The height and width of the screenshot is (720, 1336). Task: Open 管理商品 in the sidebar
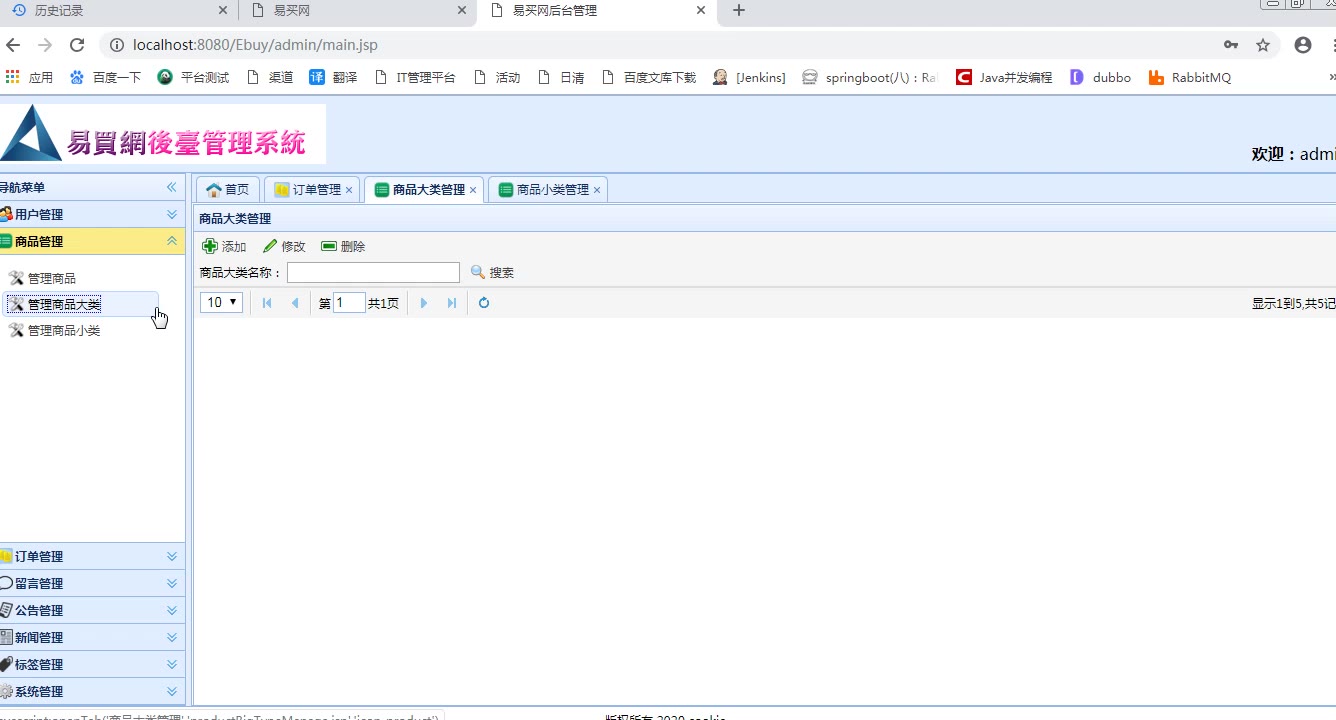(x=43, y=278)
